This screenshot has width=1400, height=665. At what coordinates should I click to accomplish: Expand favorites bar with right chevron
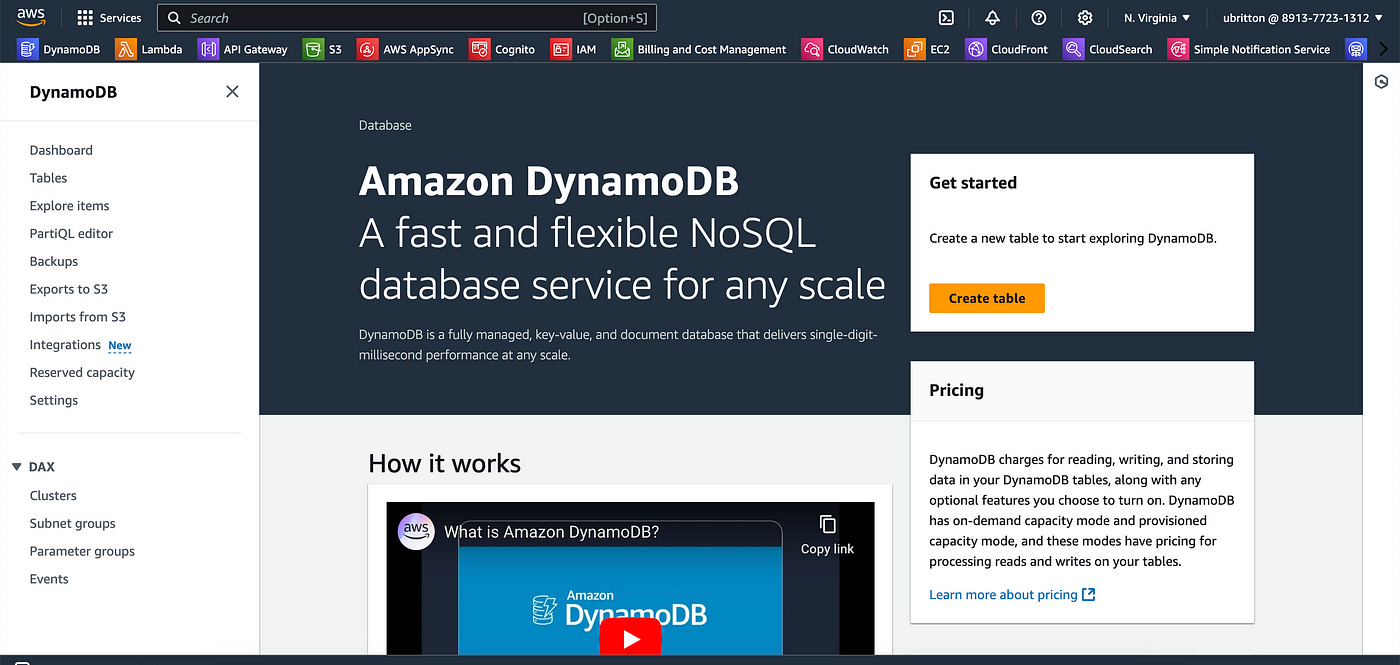pyautogui.click(x=1383, y=49)
